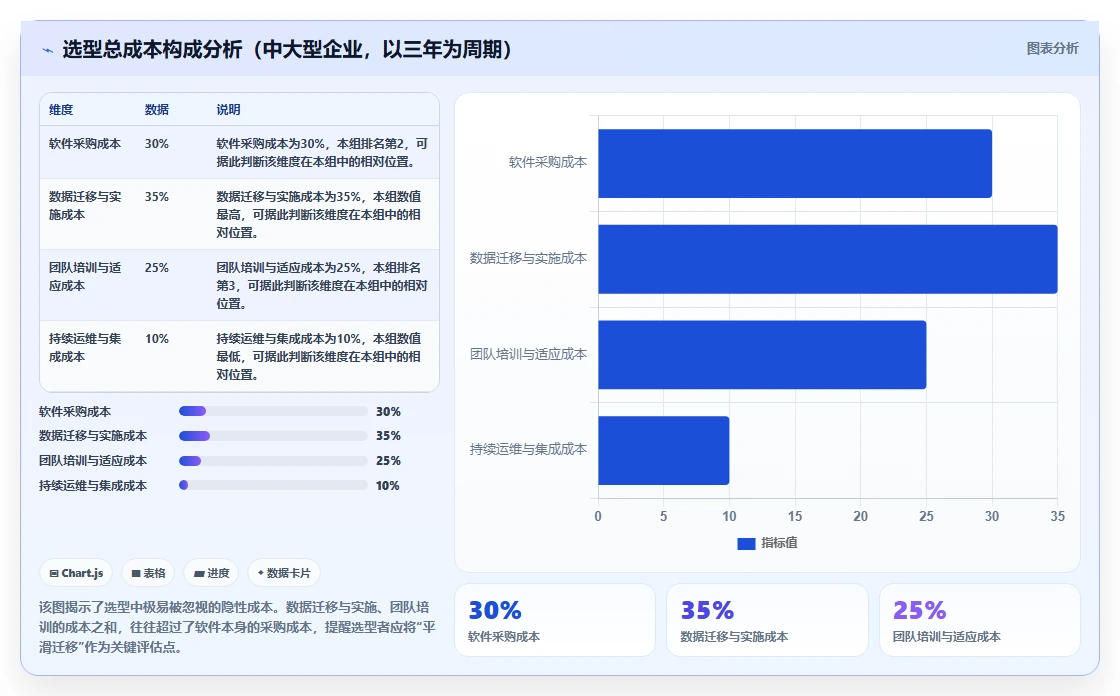
Task: Click the x-axis tick label 35
Action: pyautogui.click(x=1057, y=517)
